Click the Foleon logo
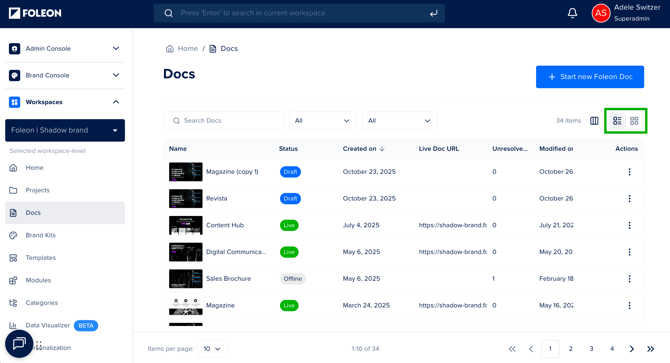670x363 pixels. click(x=35, y=13)
